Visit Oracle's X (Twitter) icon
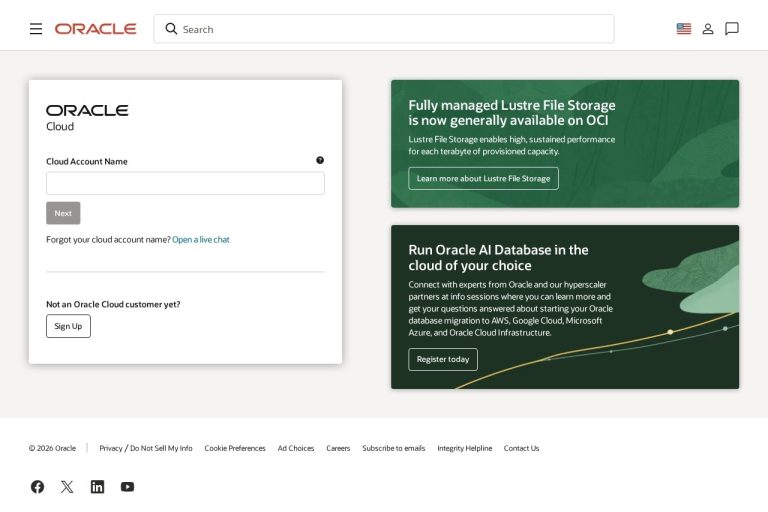 67,487
